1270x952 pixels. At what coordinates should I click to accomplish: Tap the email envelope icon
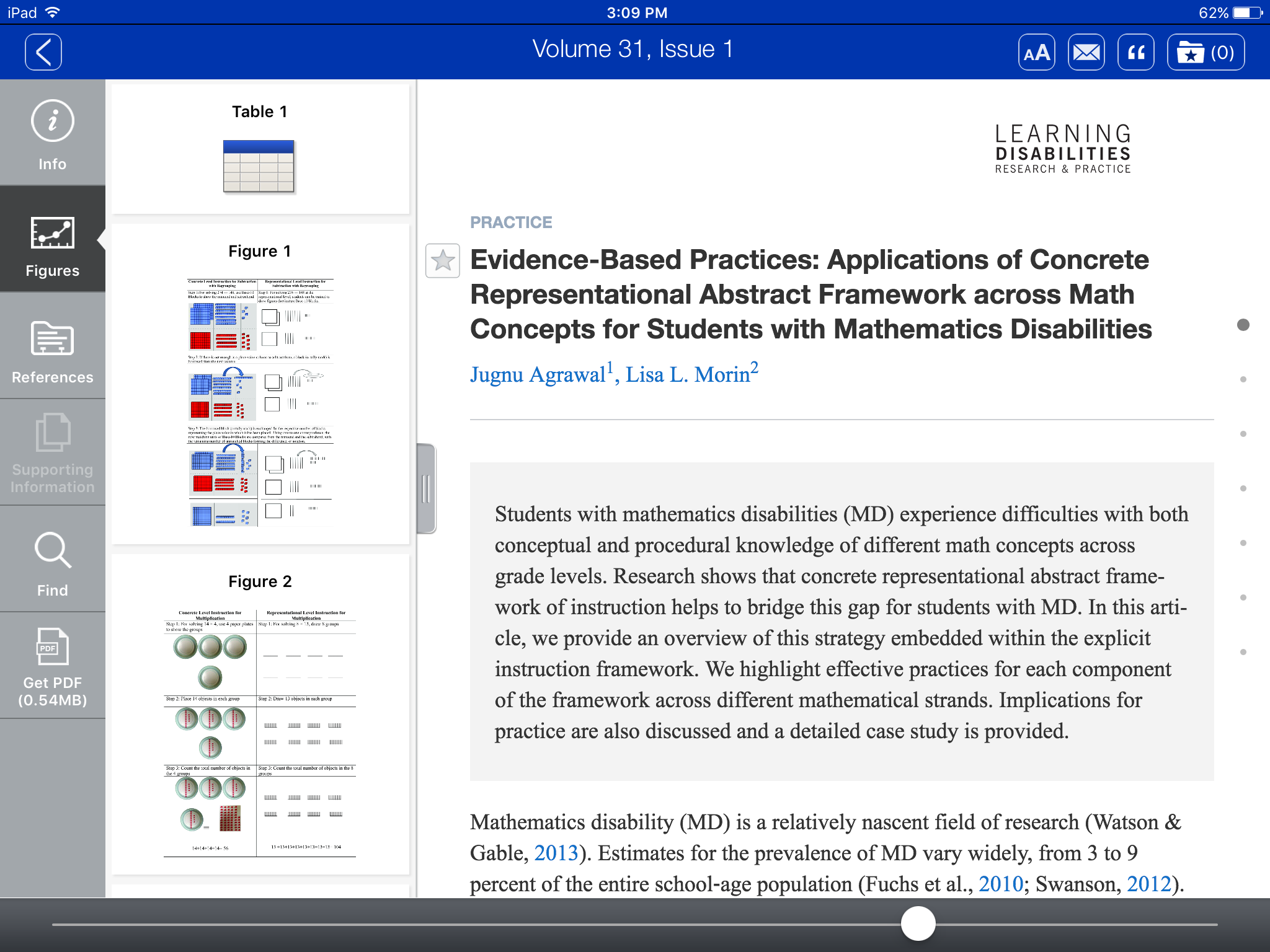click(x=1086, y=52)
